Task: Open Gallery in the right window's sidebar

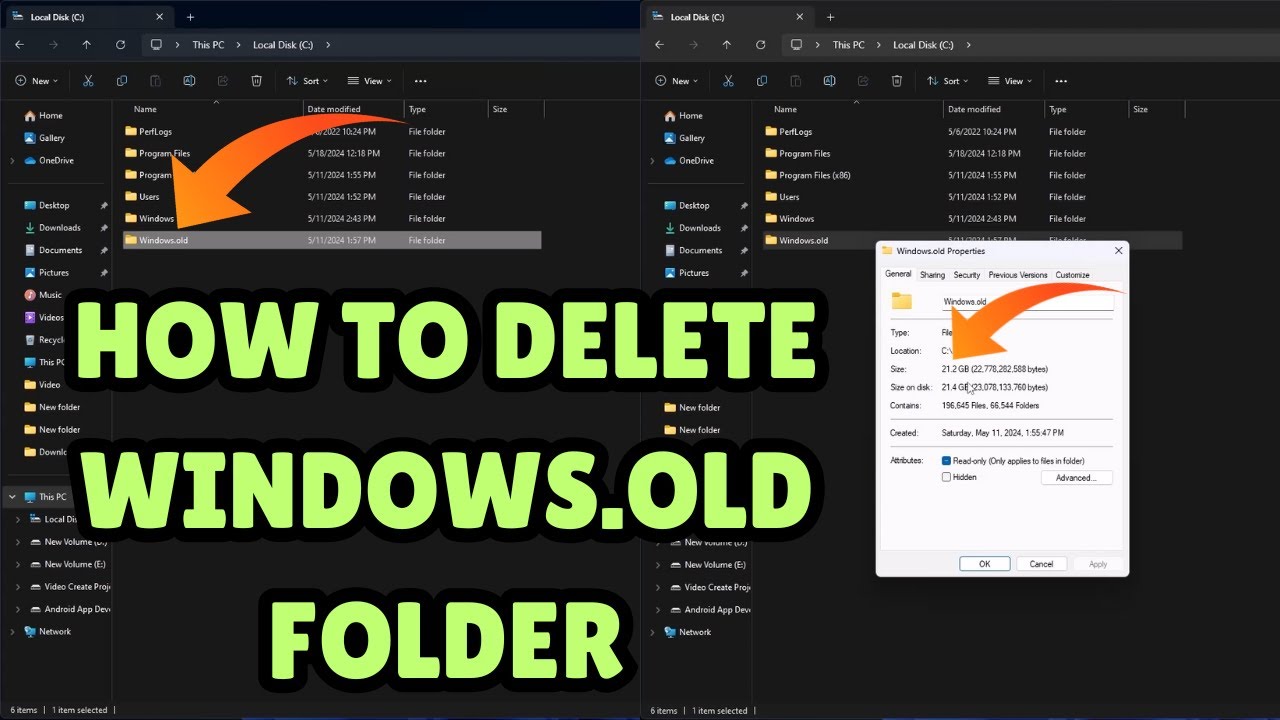Action: 684,138
